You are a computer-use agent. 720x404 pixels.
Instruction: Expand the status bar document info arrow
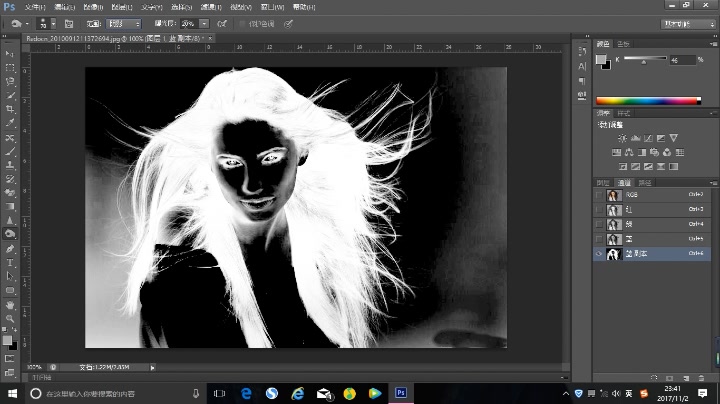(152, 367)
